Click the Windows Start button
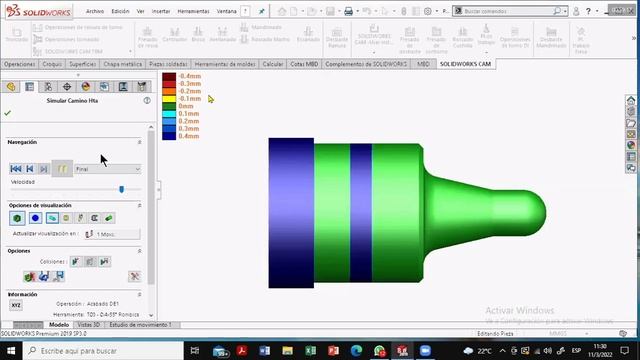 [x=11, y=351]
